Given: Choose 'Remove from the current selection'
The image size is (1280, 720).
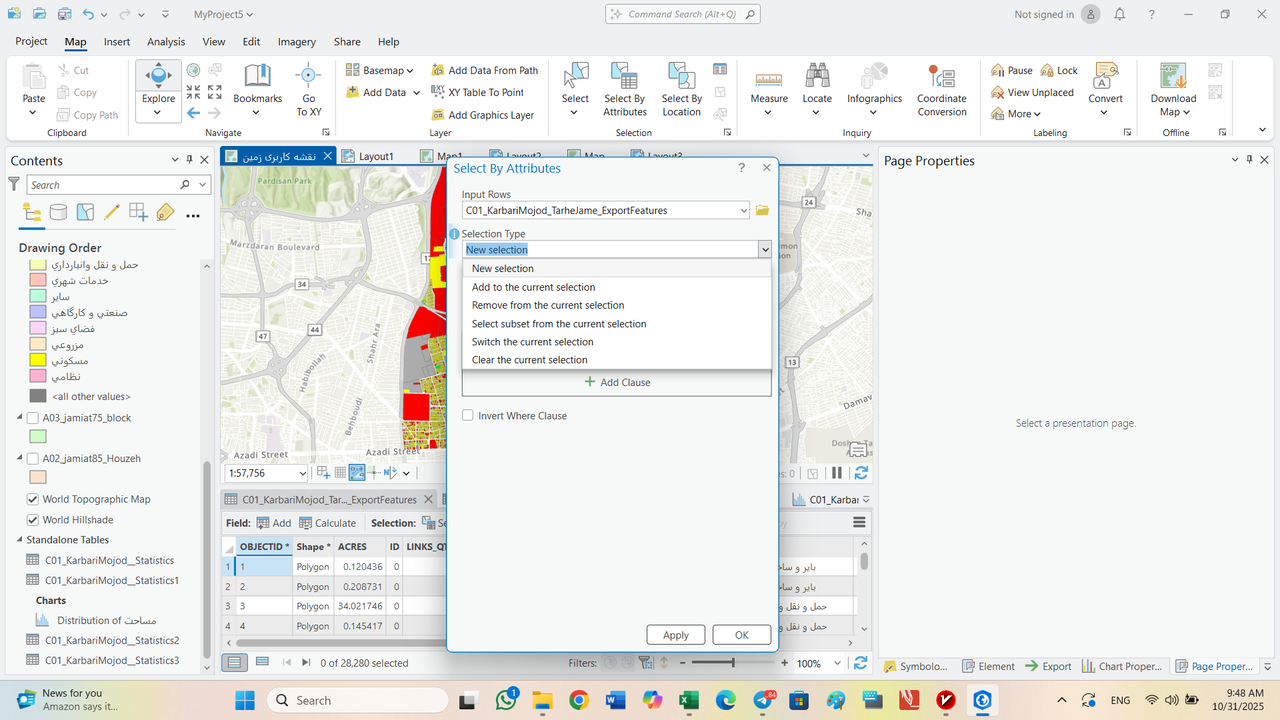Looking at the screenshot, I should click(x=617, y=305).
